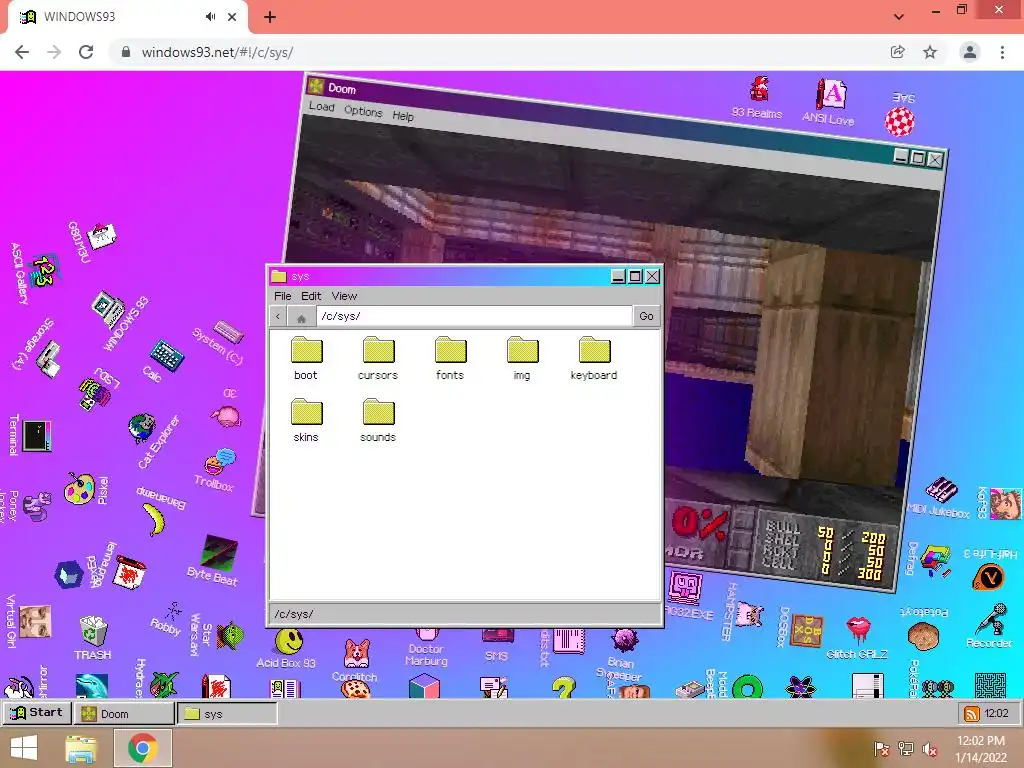Open the Windows Start menu

click(x=24, y=748)
